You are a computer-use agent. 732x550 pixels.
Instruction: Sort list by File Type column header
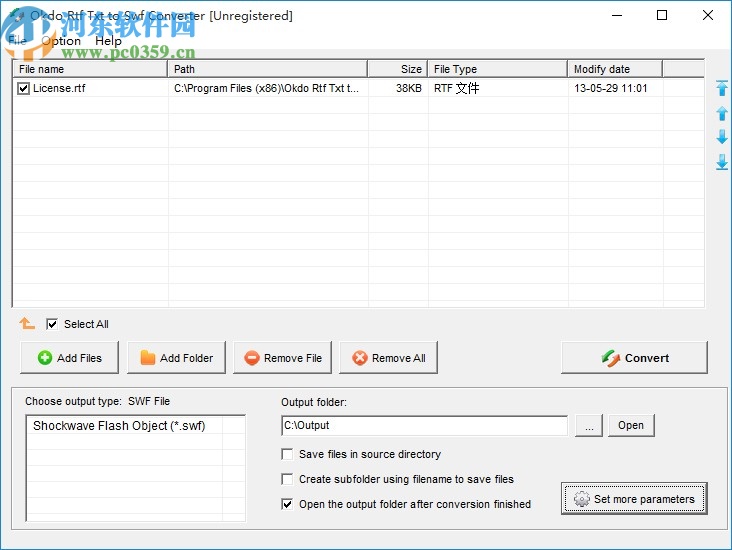(498, 69)
